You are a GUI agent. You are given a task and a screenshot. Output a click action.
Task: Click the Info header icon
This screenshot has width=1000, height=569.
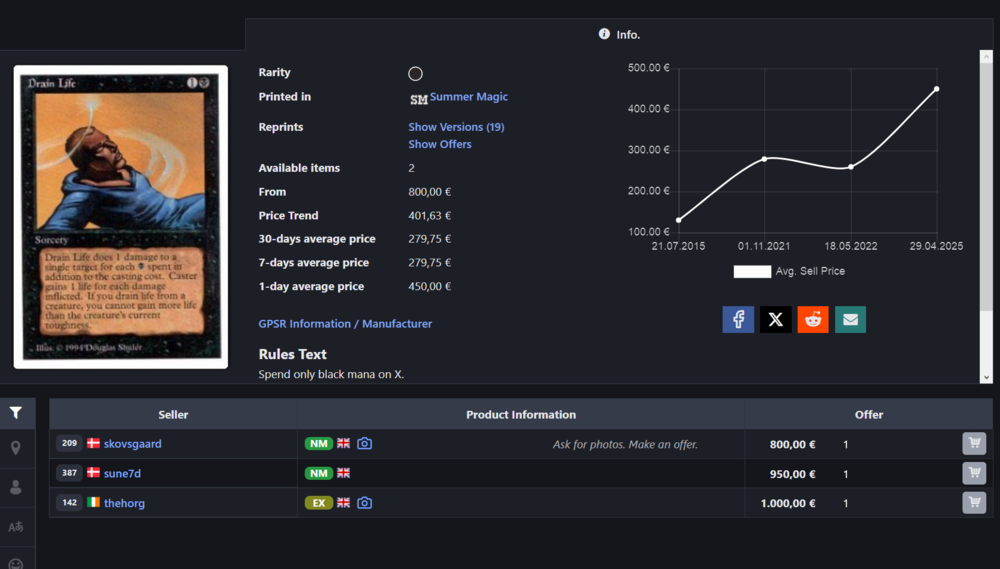coord(604,34)
